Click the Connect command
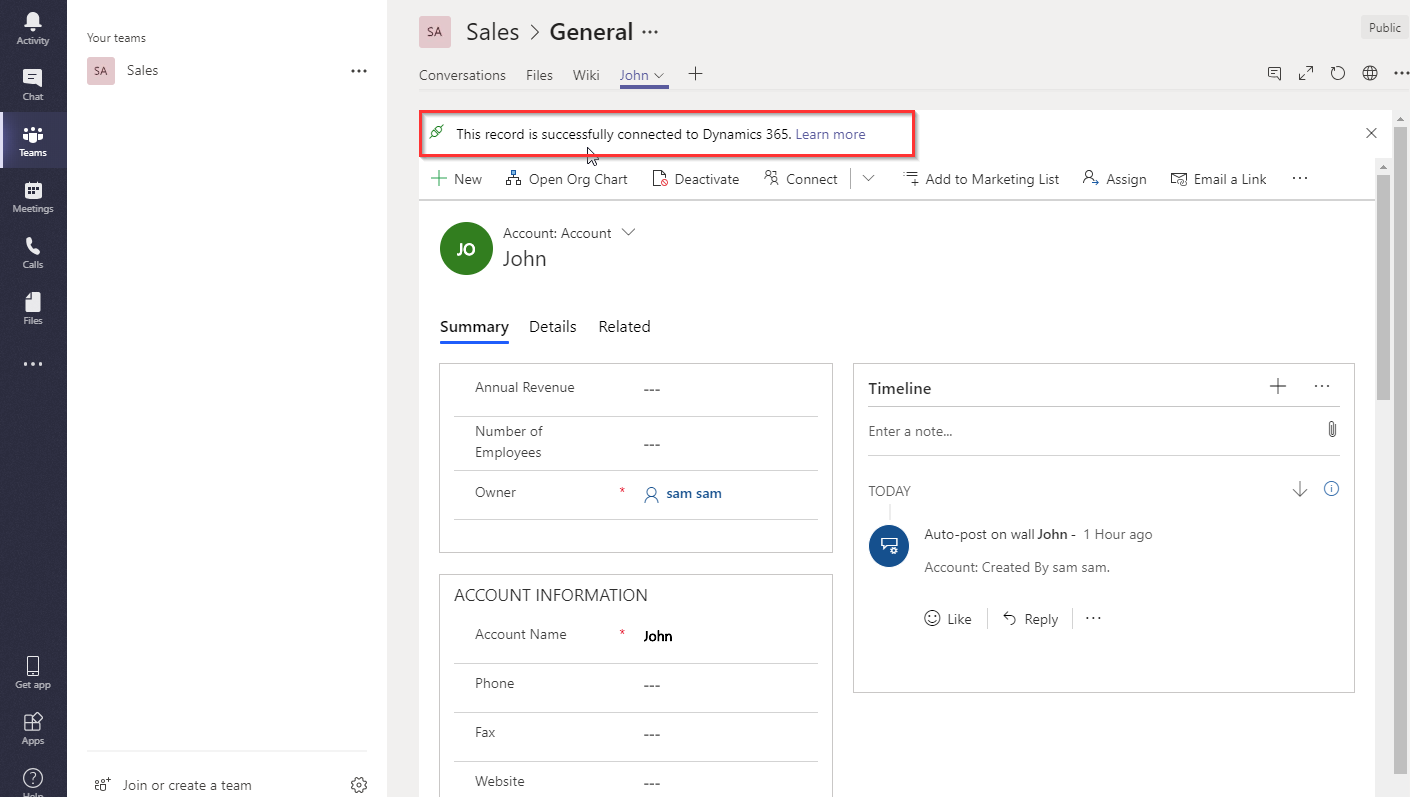 pos(801,179)
